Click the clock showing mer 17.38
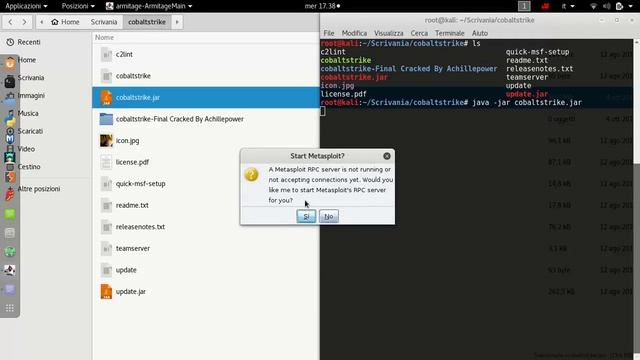640x360 pixels. [322, 6]
